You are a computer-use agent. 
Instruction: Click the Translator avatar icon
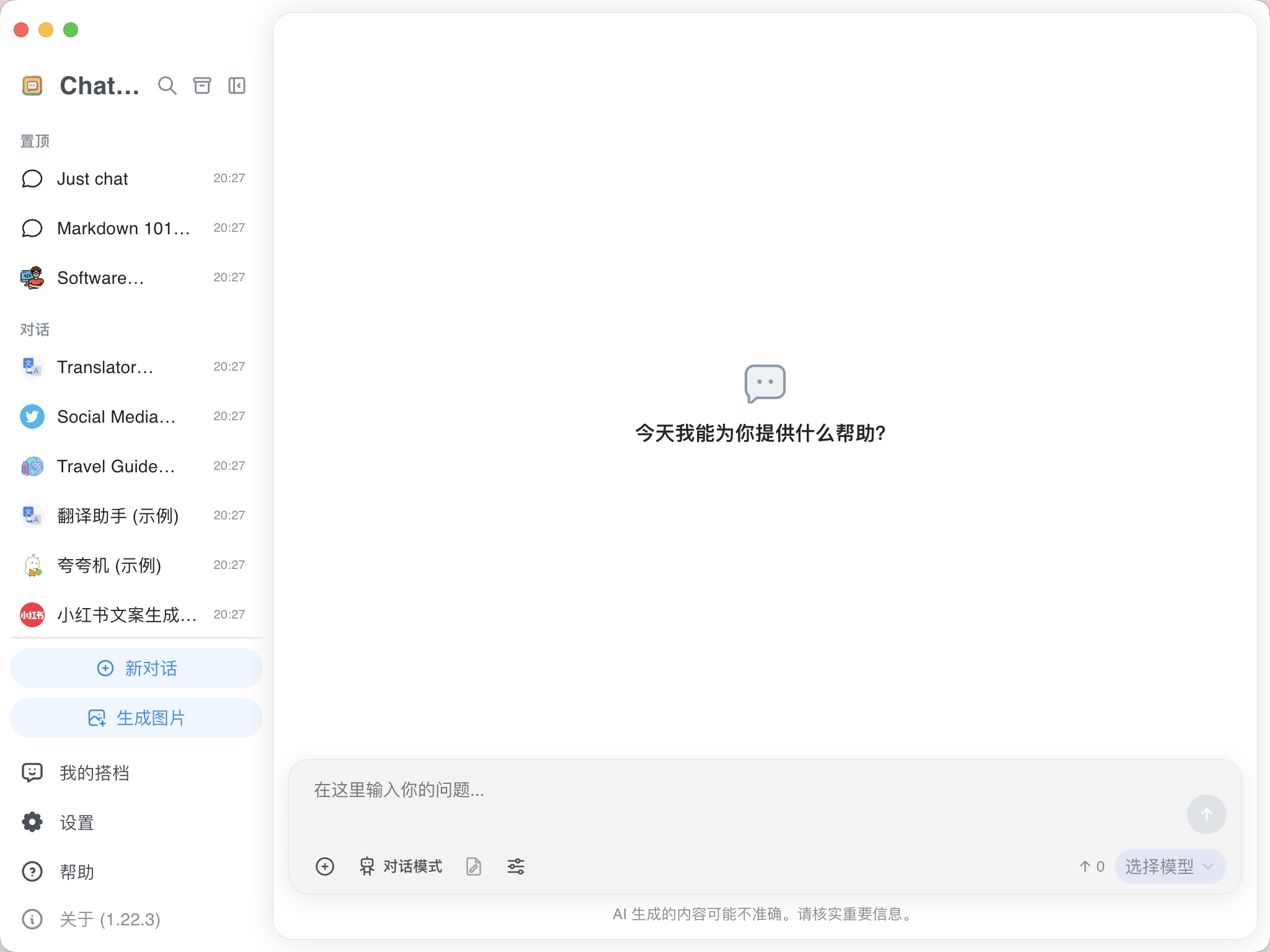coord(32,367)
